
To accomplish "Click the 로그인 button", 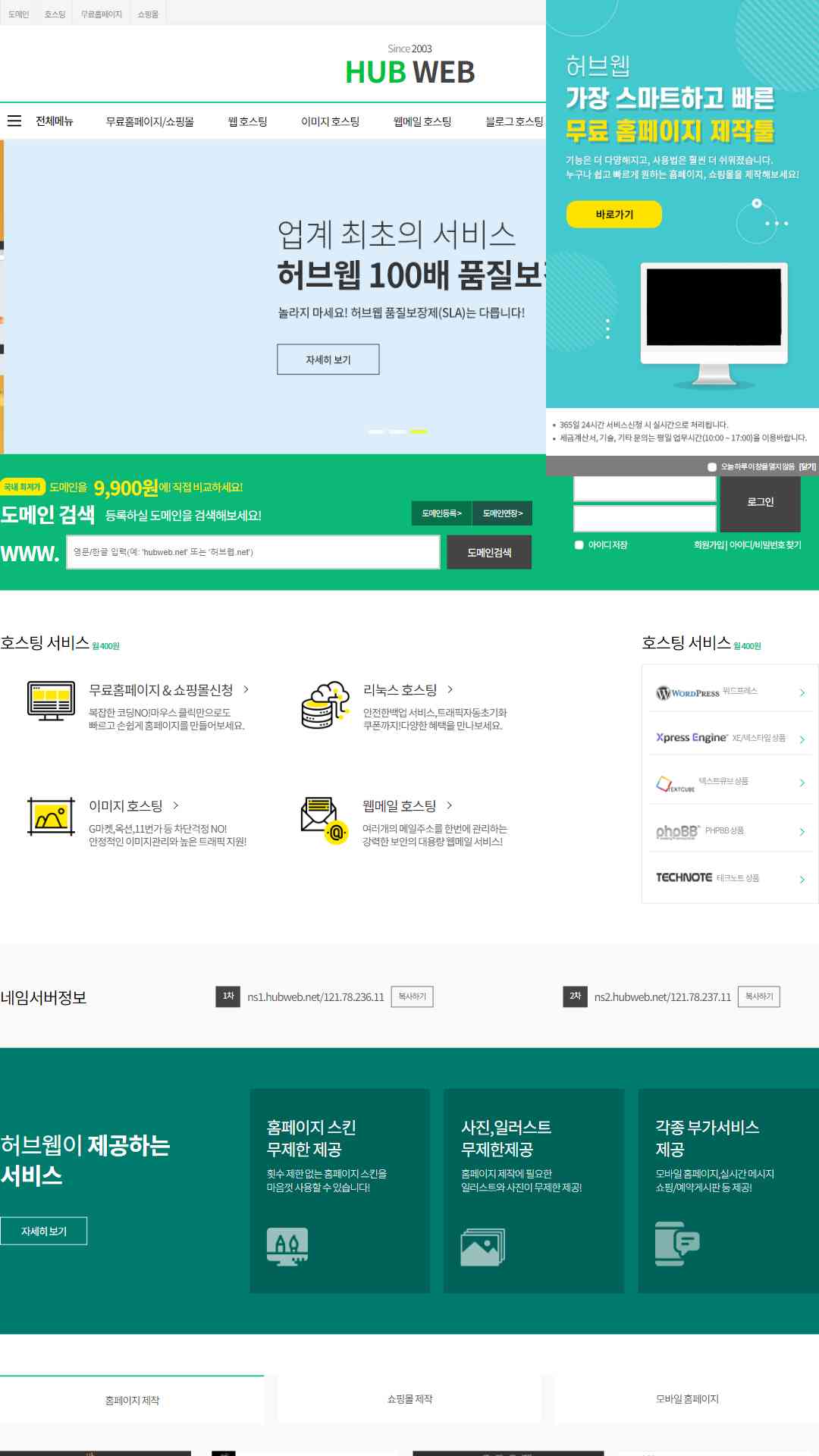I will (x=761, y=502).
